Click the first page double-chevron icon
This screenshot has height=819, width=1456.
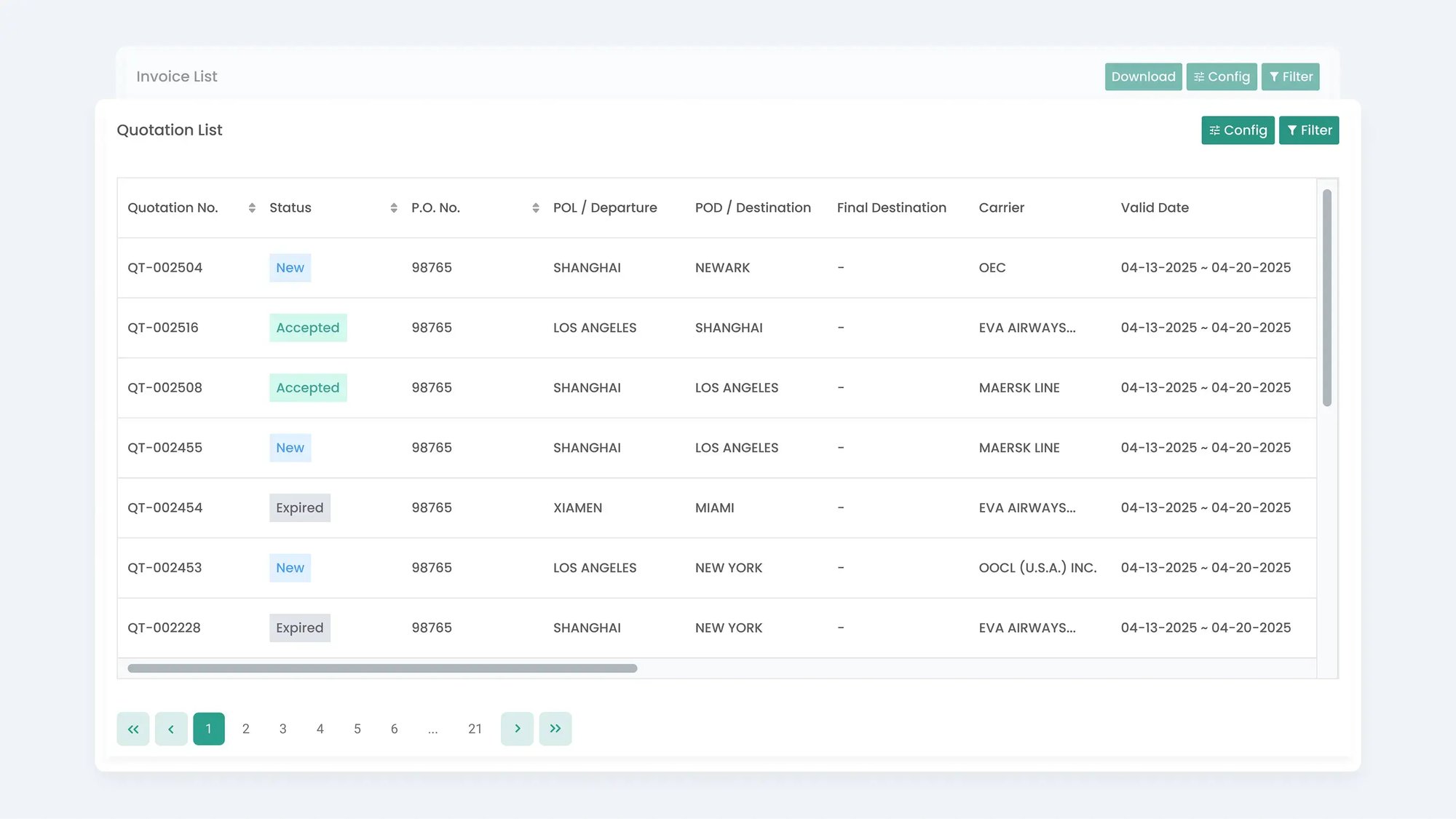tap(133, 729)
